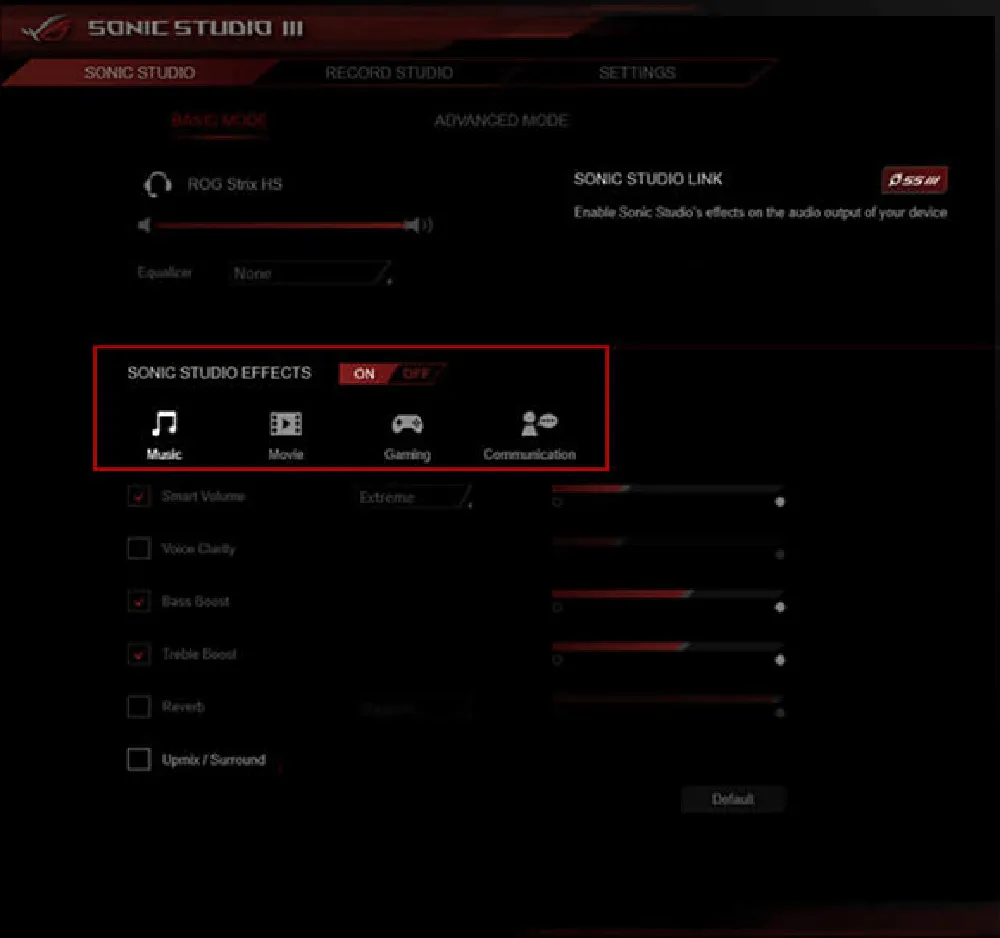The width and height of the screenshot is (1000, 938).
Task: Click the Sonic Studio Link SS III icon
Action: (914, 180)
